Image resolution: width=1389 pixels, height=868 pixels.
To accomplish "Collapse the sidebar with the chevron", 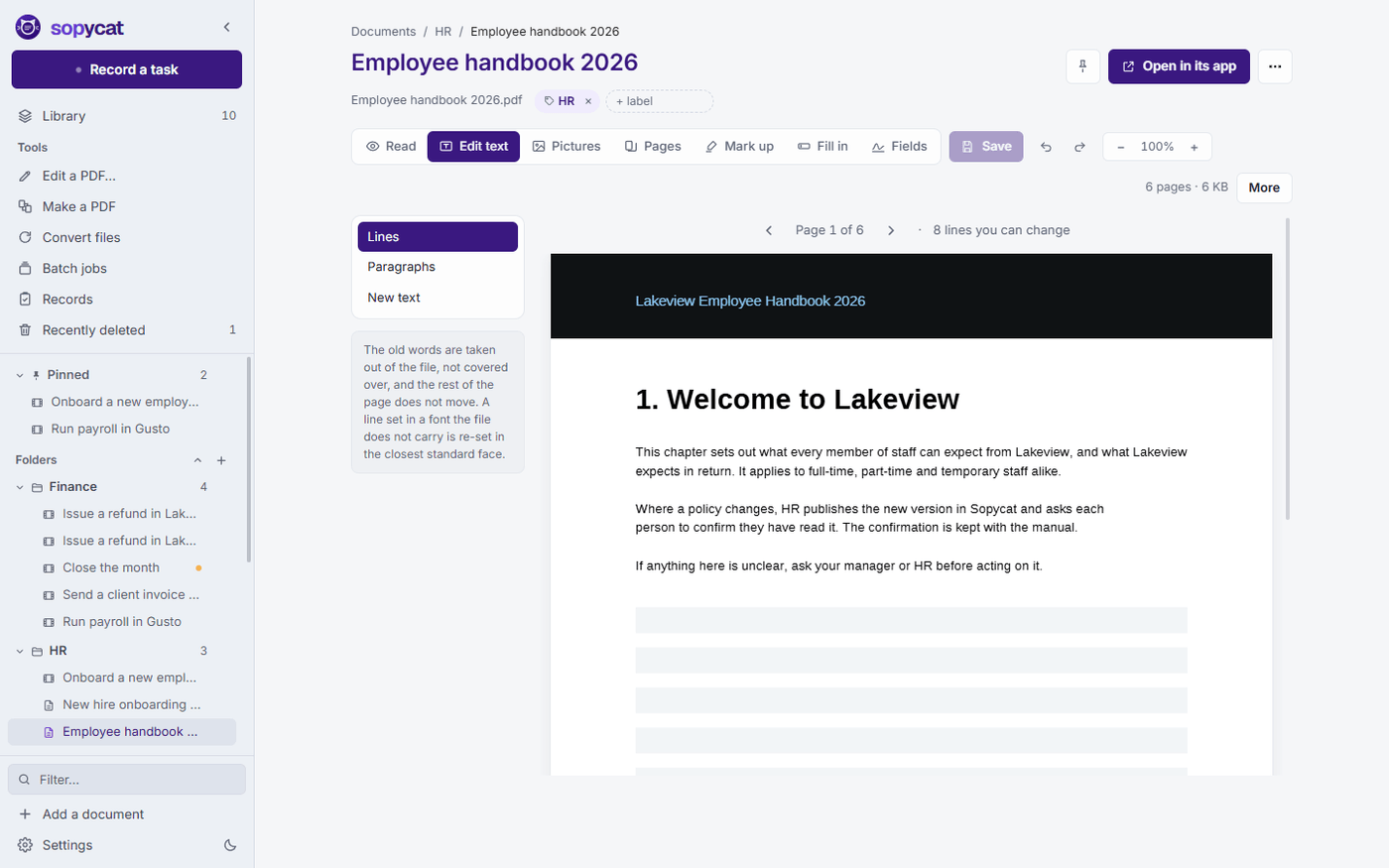I will click(227, 28).
